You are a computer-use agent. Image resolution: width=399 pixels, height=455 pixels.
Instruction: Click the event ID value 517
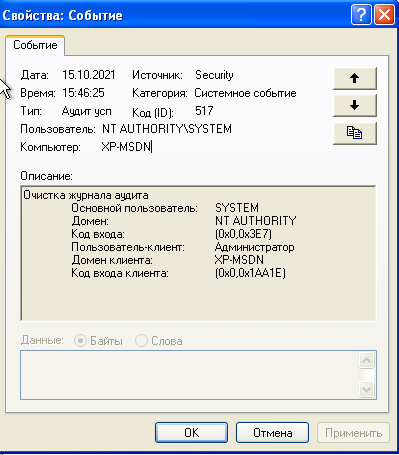click(204, 111)
